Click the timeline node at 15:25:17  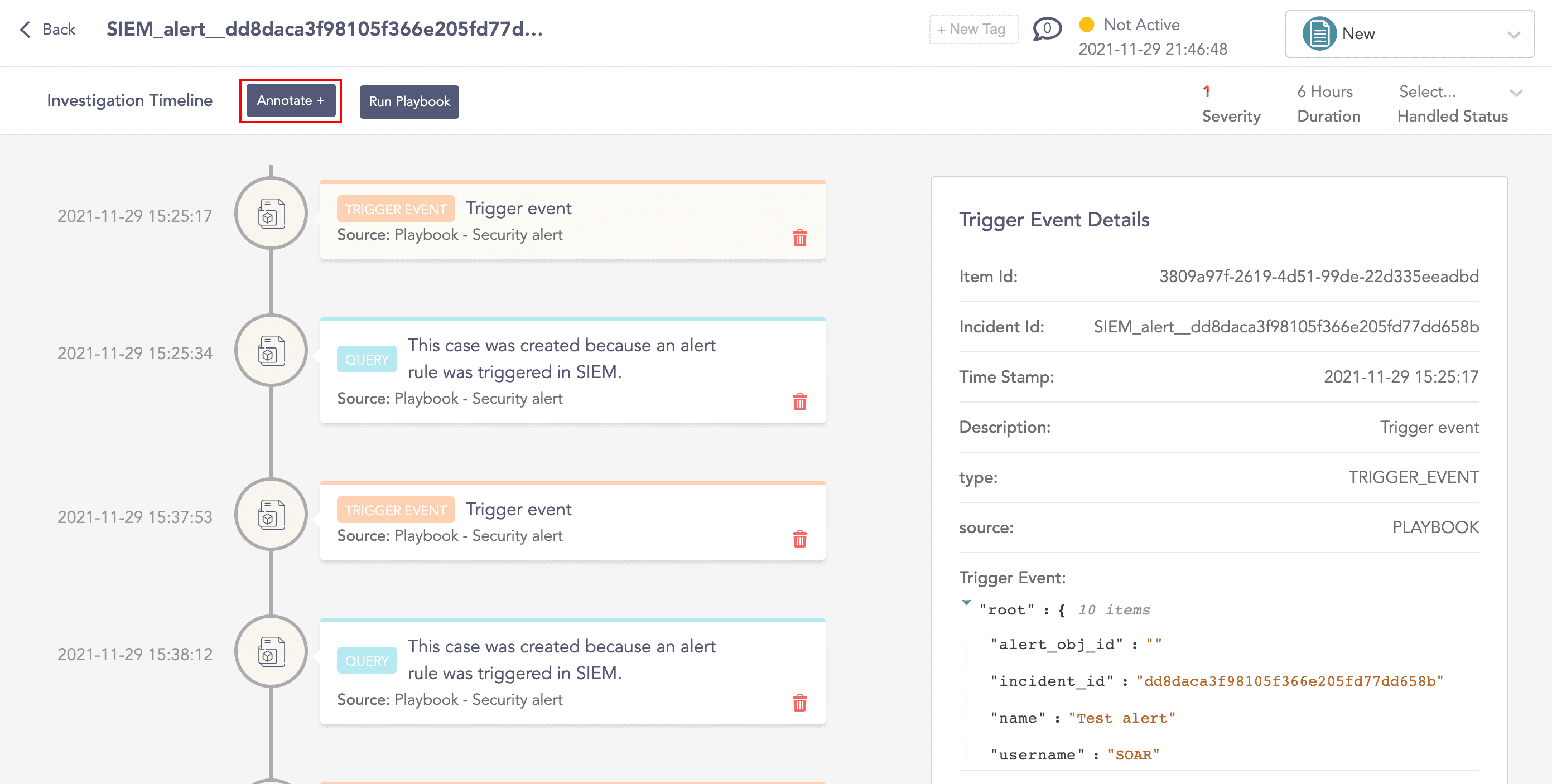coord(271,214)
